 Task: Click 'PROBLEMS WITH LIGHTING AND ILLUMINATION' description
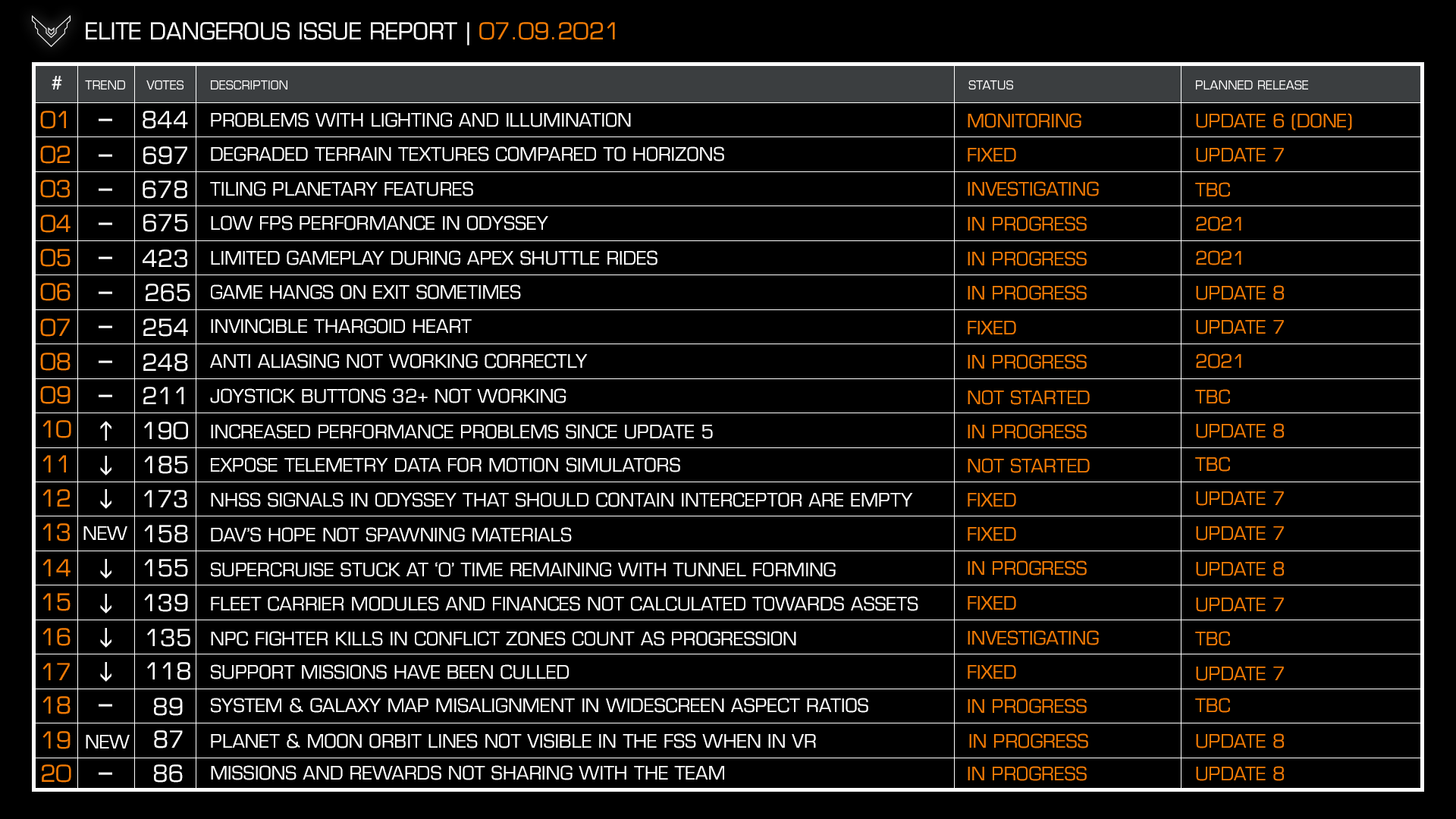pos(421,120)
